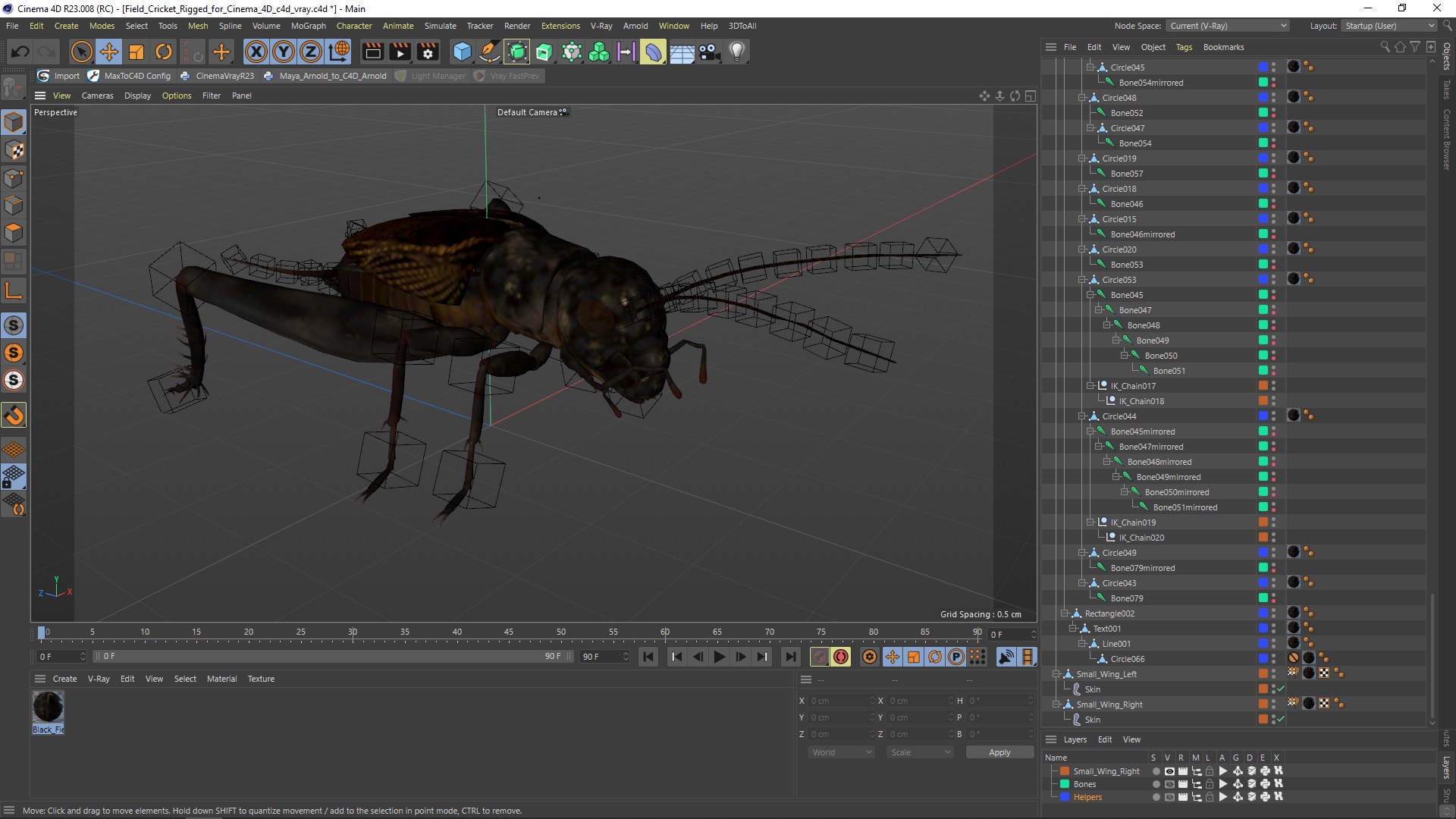Add a light object
The width and height of the screenshot is (1456, 819).
(x=736, y=52)
